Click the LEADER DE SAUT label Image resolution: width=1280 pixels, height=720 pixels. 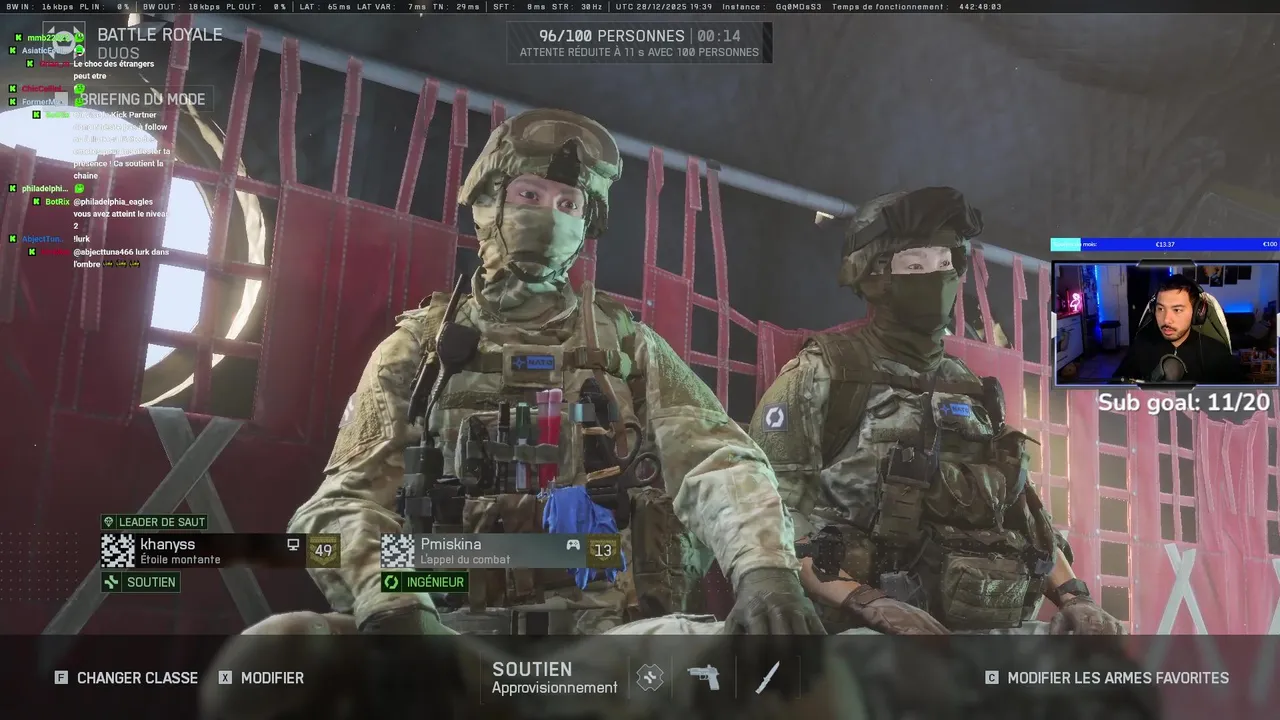point(162,522)
